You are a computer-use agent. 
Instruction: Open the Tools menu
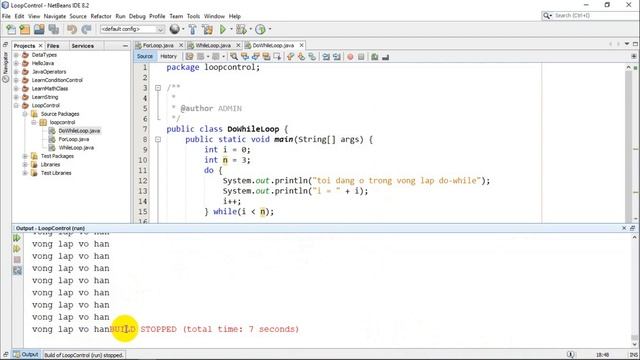click(193, 16)
